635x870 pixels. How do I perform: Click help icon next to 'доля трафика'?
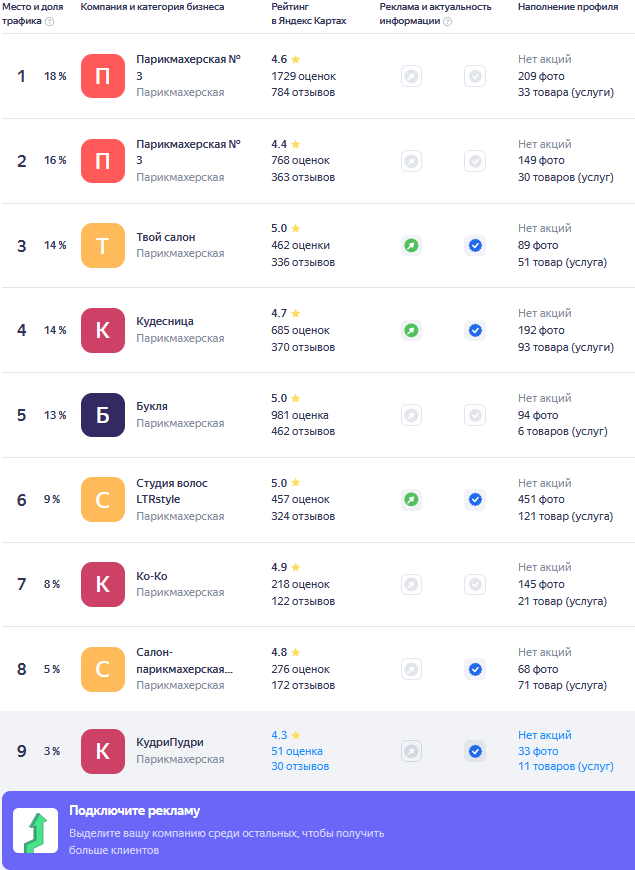49,22
